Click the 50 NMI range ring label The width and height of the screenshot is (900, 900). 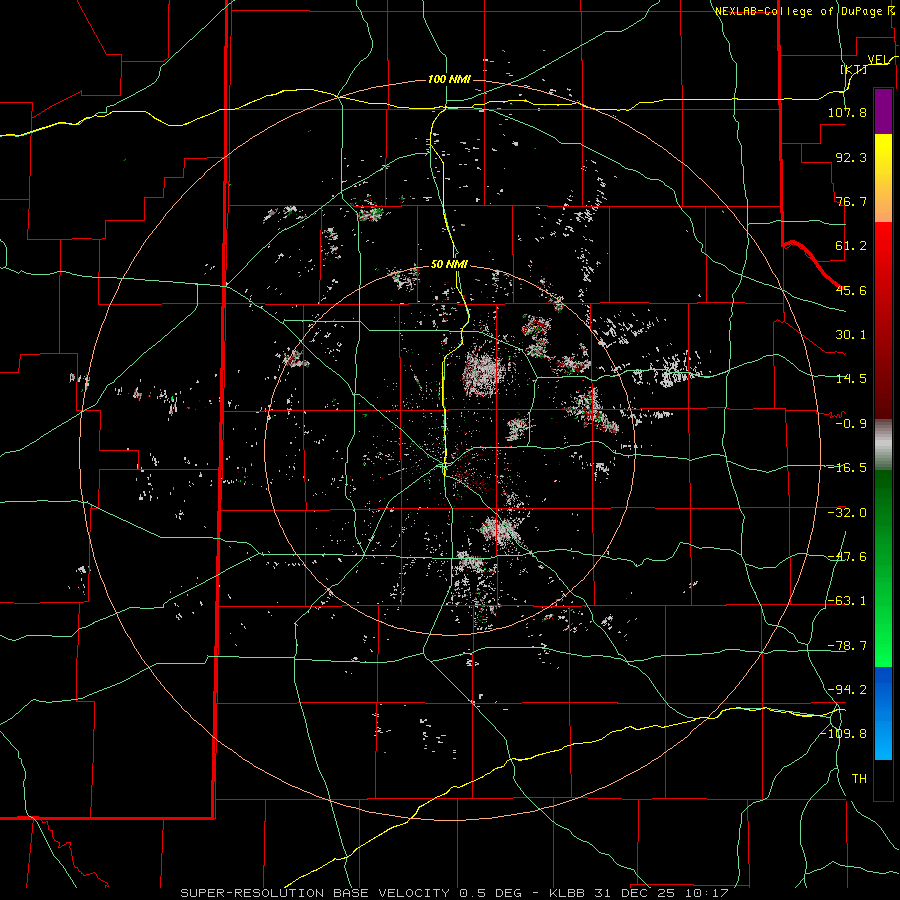449,265
